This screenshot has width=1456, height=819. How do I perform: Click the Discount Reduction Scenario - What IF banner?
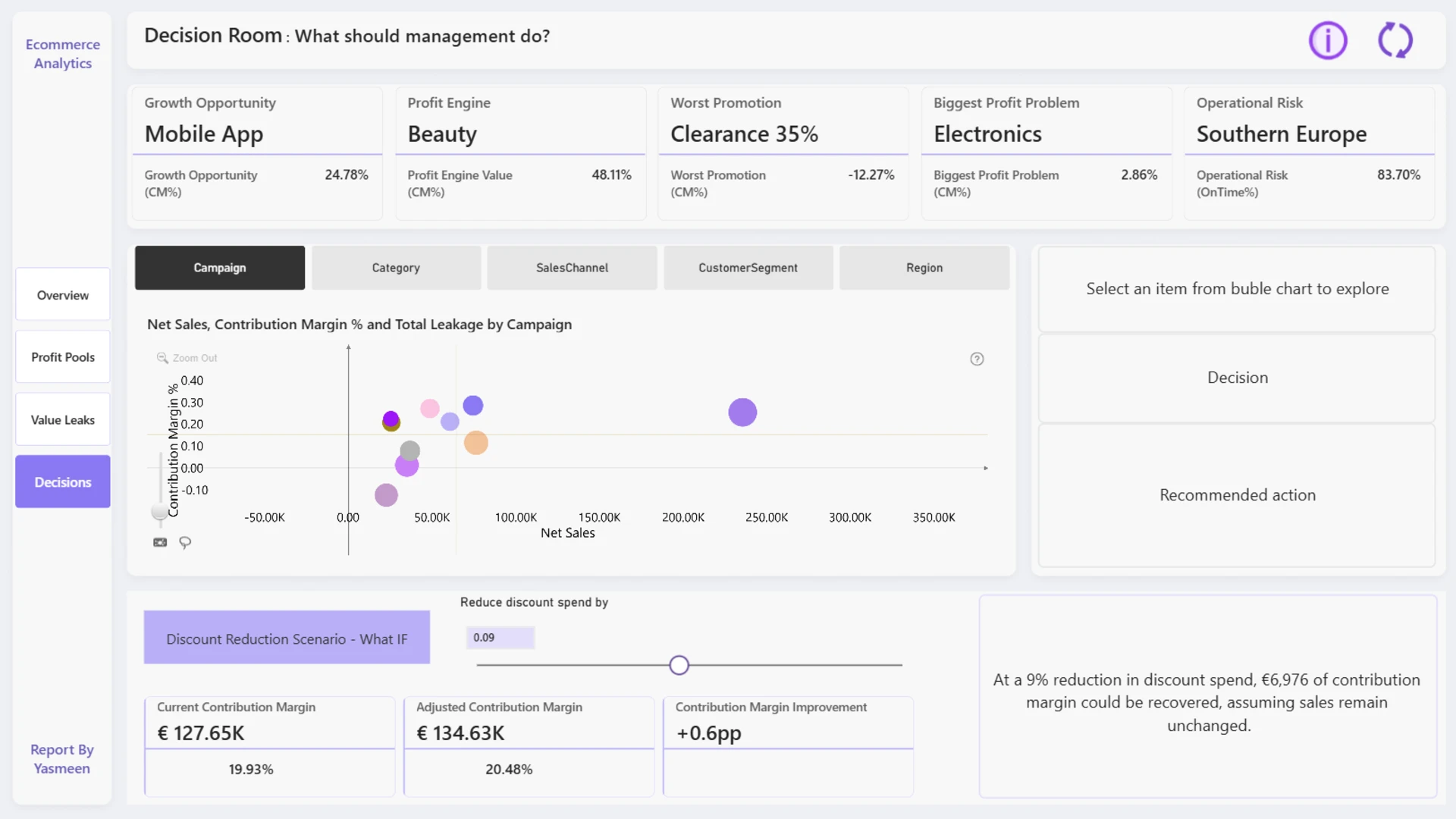click(x=287, y=638)
